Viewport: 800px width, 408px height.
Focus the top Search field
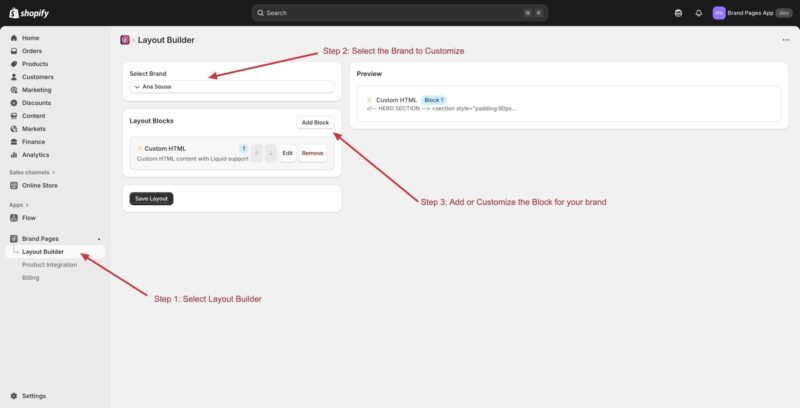(399, 13)
